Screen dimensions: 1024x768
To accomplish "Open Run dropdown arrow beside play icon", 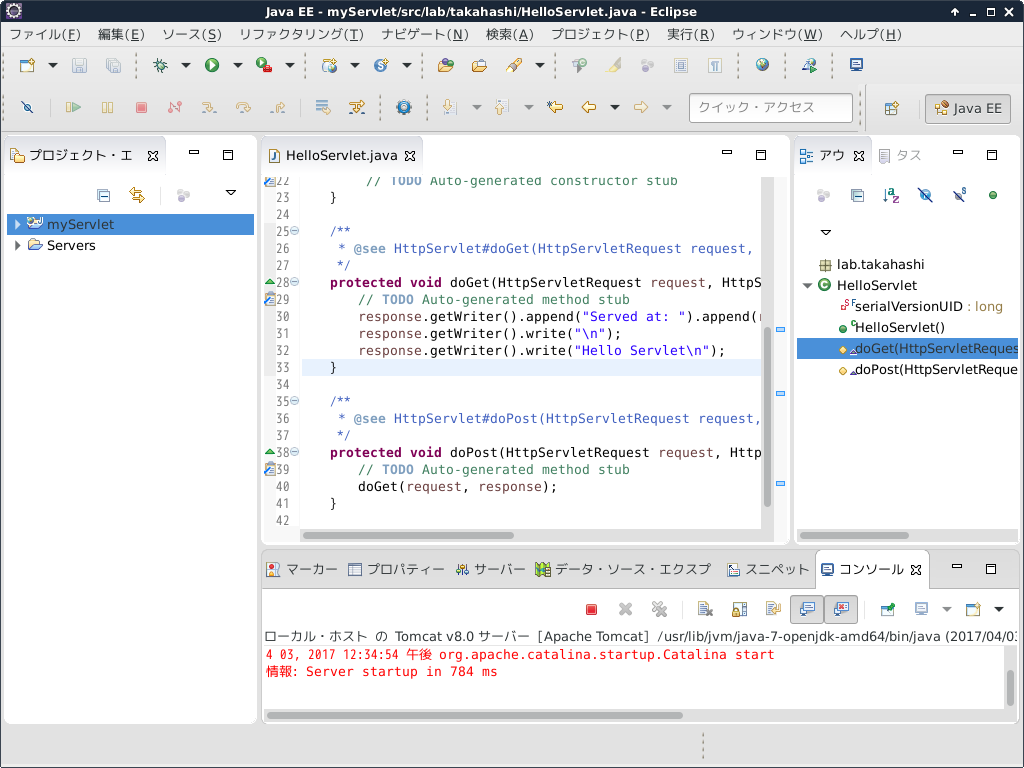I will pyautogui.click(x=238, y=65).
